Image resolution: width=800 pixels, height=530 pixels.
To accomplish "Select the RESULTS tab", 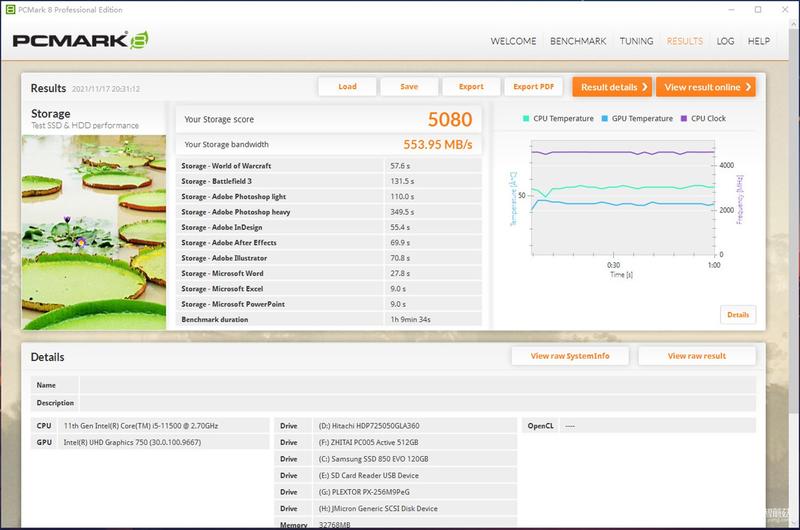I will pyautogui.click(x=685, y=41).
